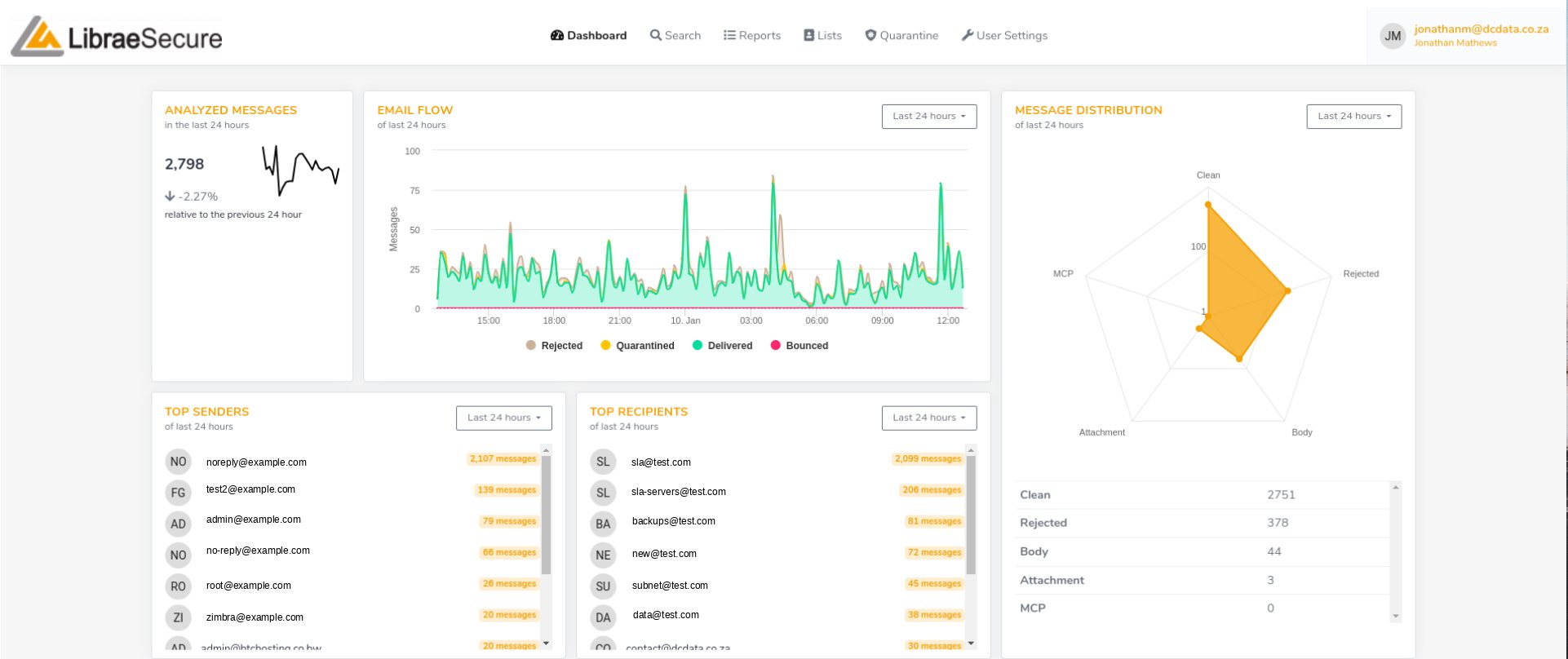Viewport: 1568px width, 659px height.
Task: Open the Quarantine section
Action: click(x=901, y=35)
